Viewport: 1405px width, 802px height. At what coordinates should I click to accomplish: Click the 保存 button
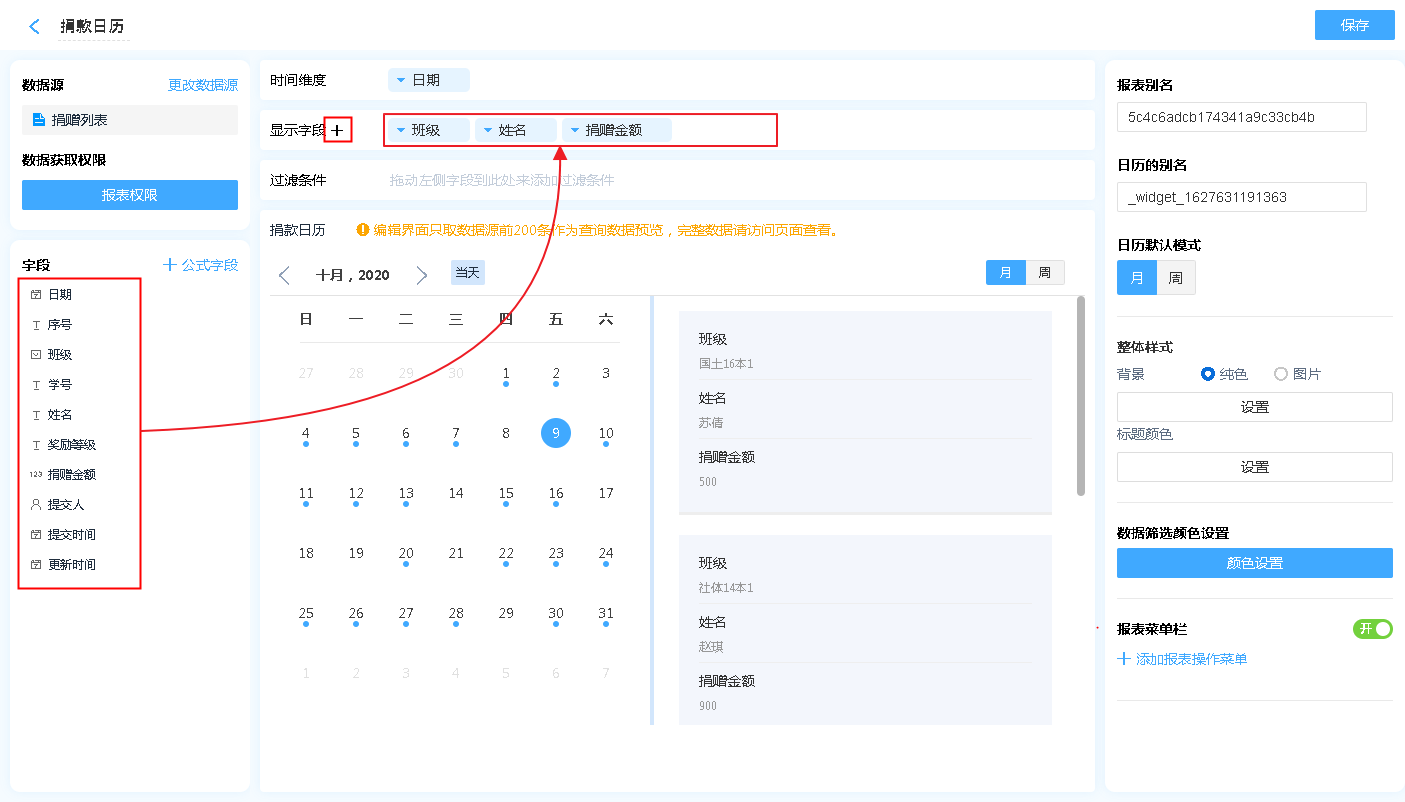pyautogui.click(x=1354, y=26)
